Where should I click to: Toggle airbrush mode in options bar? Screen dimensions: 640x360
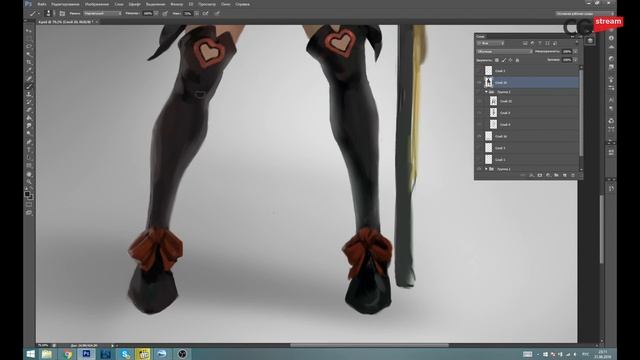[x=206, y=13]
